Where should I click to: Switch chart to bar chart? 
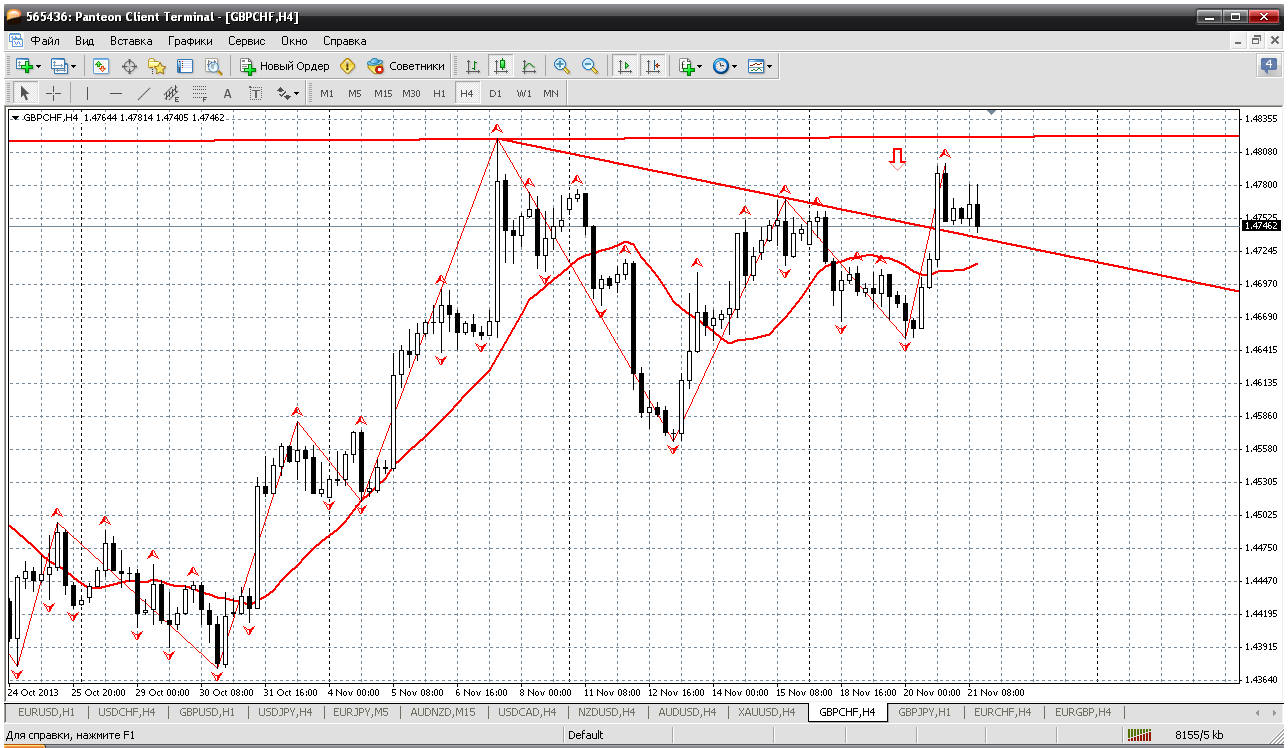click(473, 66)
